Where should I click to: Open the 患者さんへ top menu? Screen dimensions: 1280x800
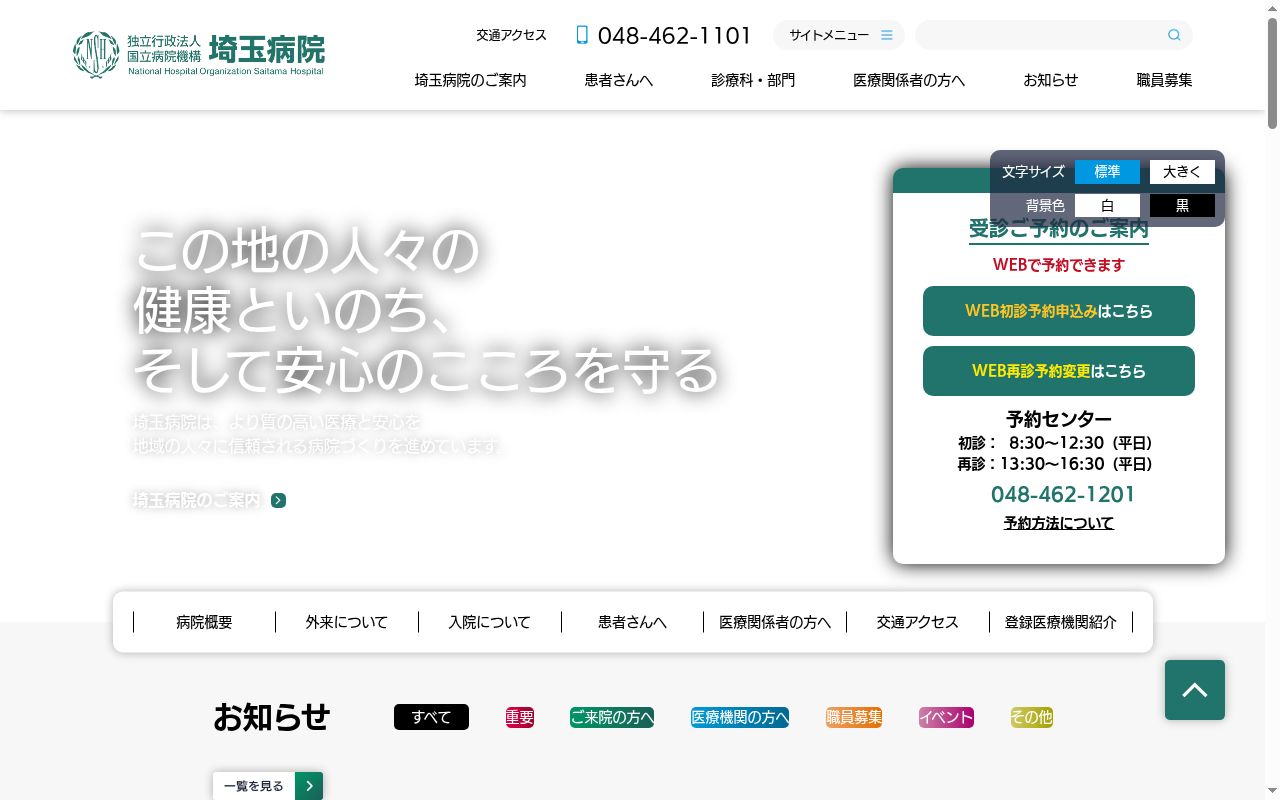[x=619, y=80]
